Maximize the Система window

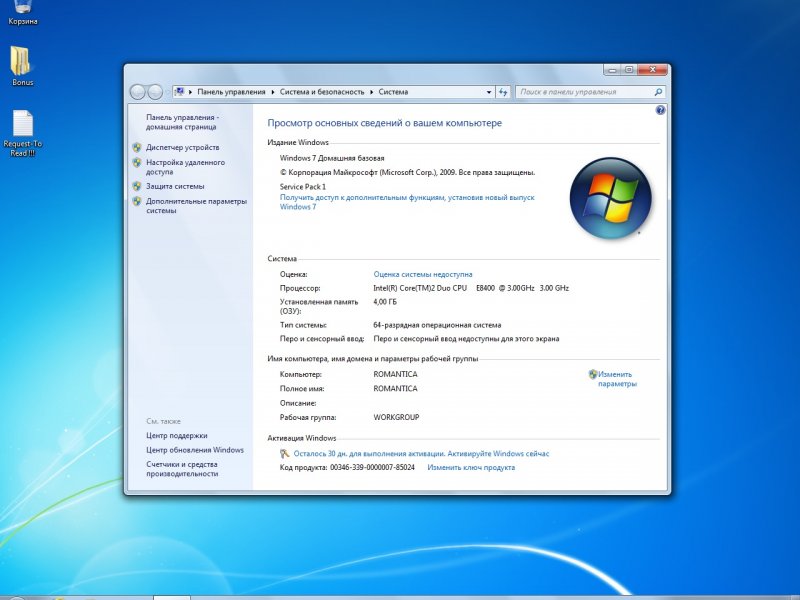pos(629,70)
